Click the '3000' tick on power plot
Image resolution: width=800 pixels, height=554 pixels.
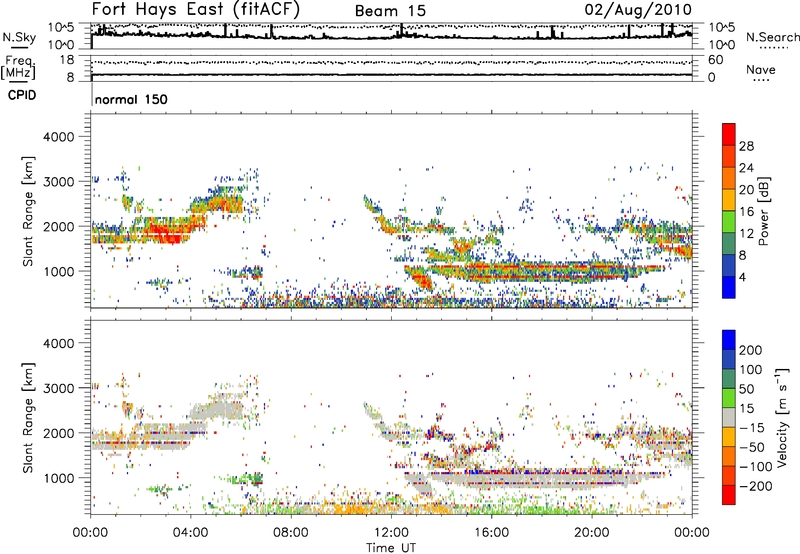tap(58, 182)
